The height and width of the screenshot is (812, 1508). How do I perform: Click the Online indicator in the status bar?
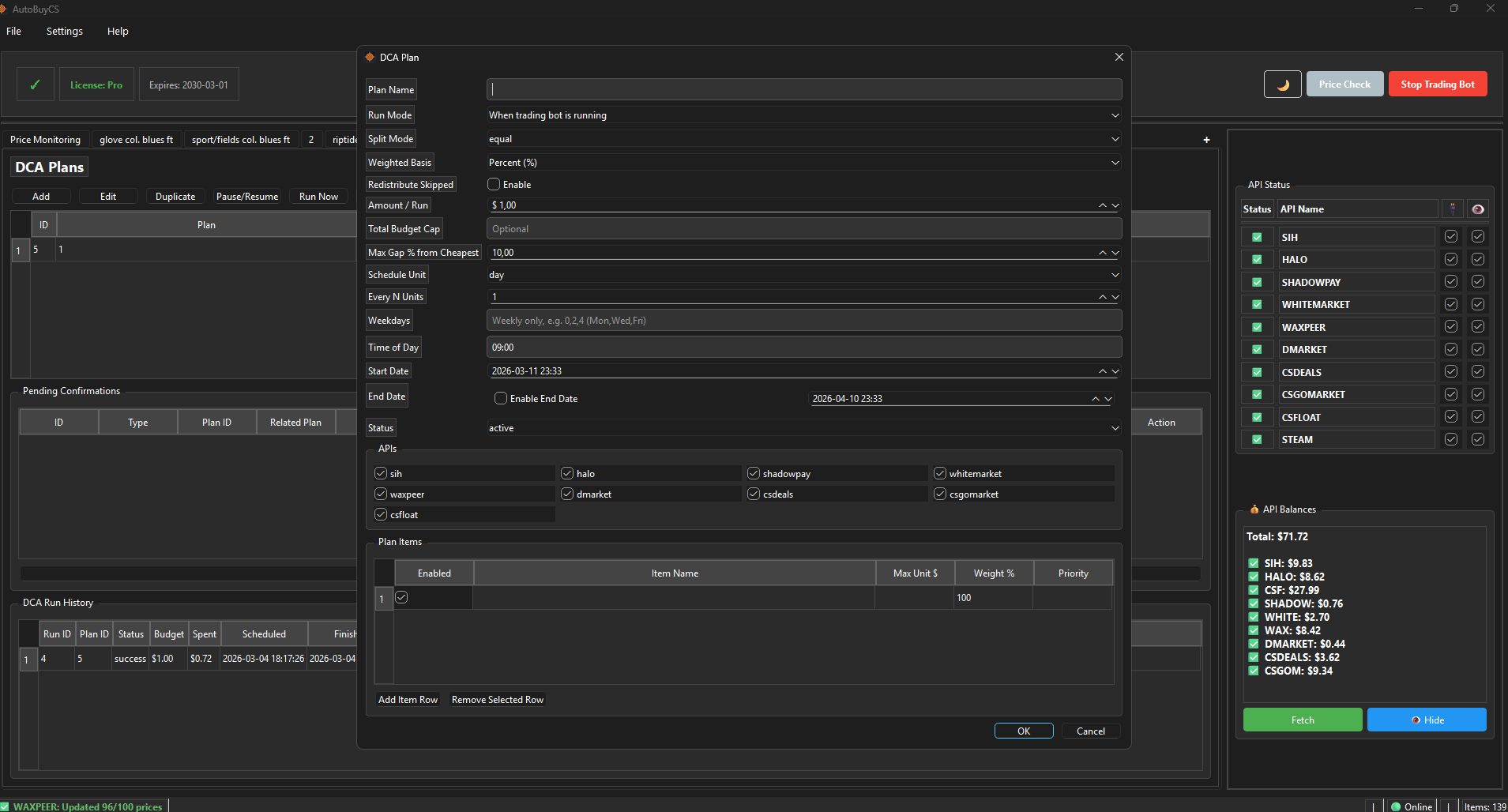(1412, 806)
